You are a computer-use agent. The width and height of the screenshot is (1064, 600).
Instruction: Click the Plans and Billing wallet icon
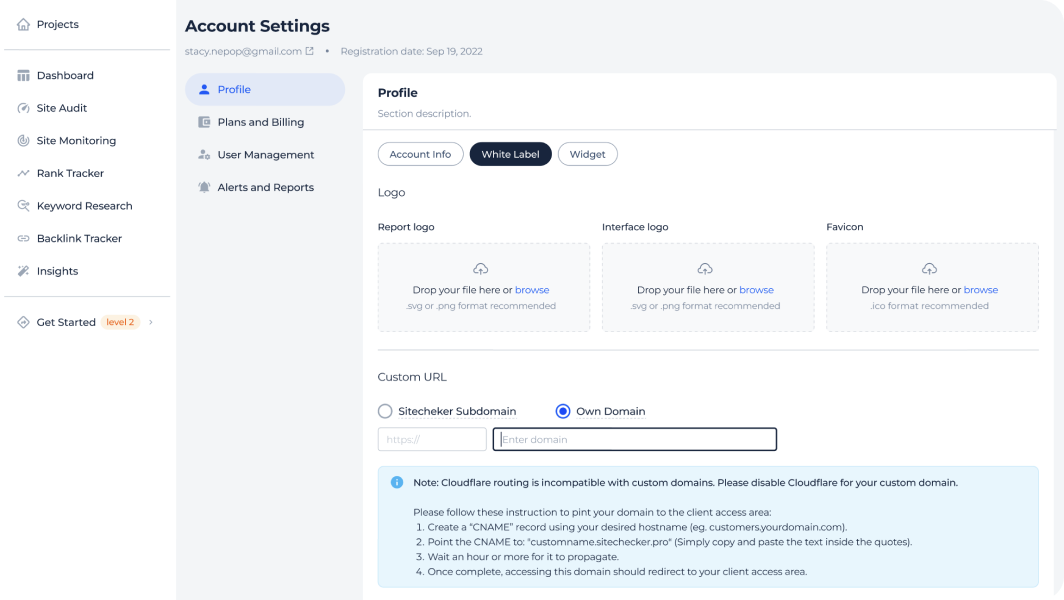(204, 122)
